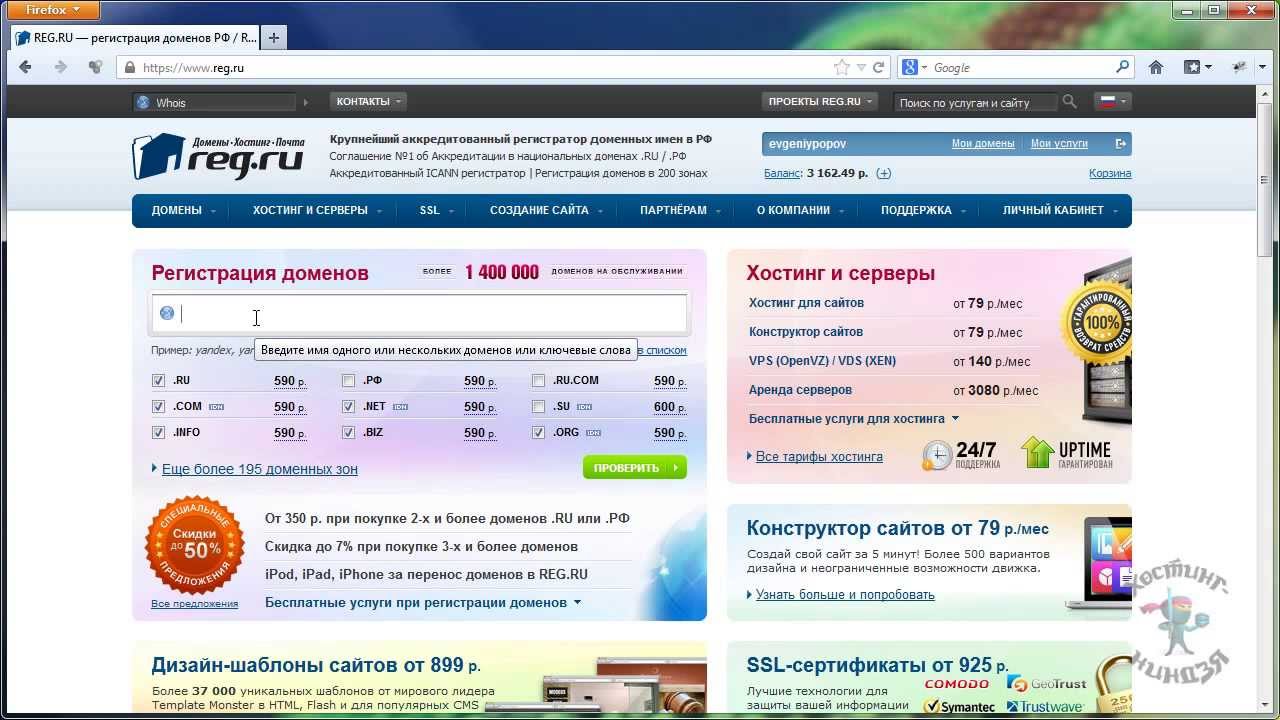Follow Узнать больше и попробовать link

(x=845, y=594)
